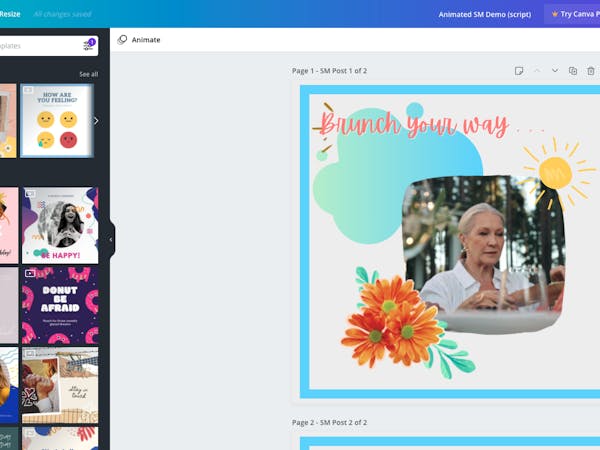This screenshot has width=600, height=450.
Task: Collapse the side panel with arrow handle
Action: 111,240
